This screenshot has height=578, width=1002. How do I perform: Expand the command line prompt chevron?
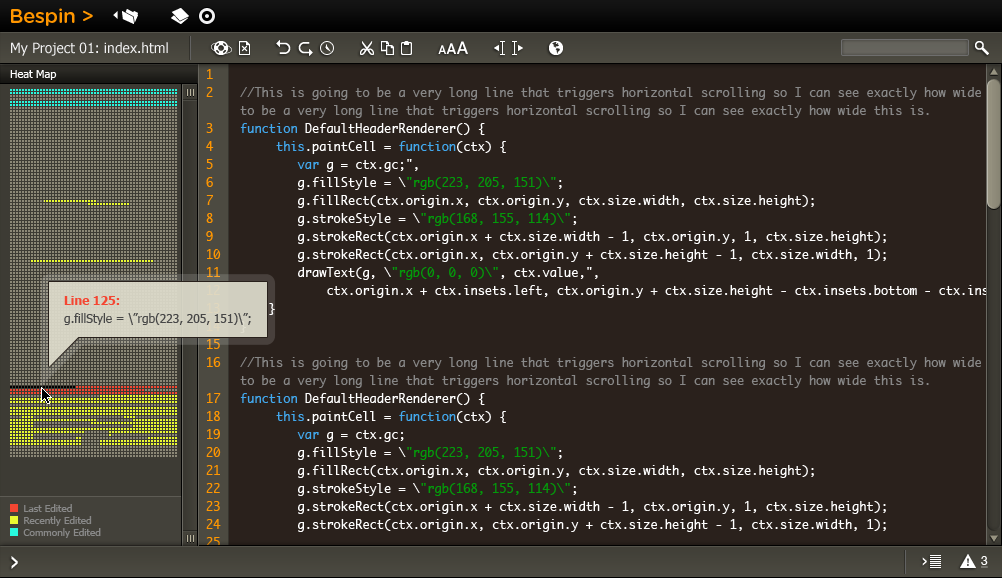[x=14, y=562]
